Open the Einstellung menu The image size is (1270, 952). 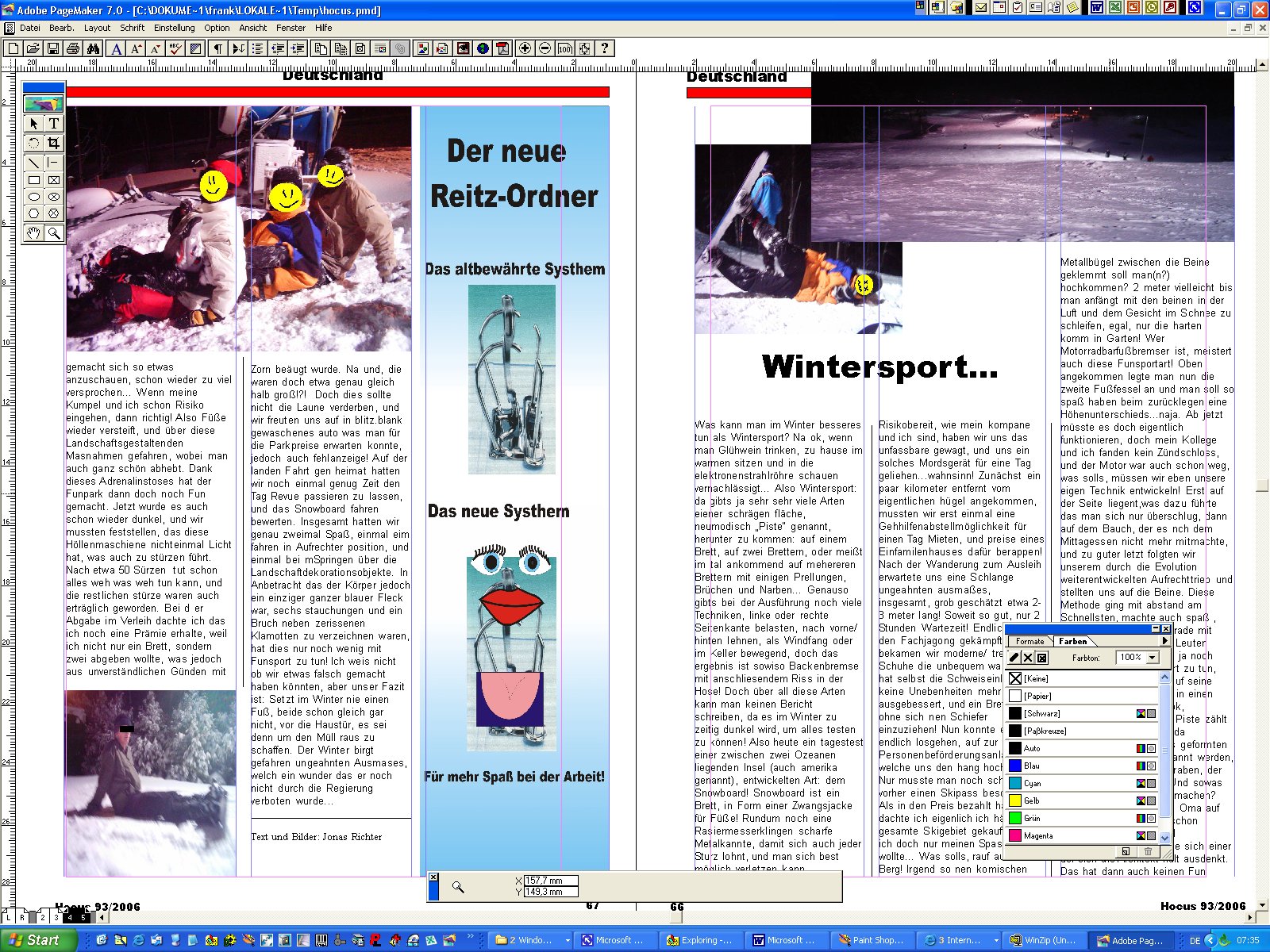[x=175, y=28]
